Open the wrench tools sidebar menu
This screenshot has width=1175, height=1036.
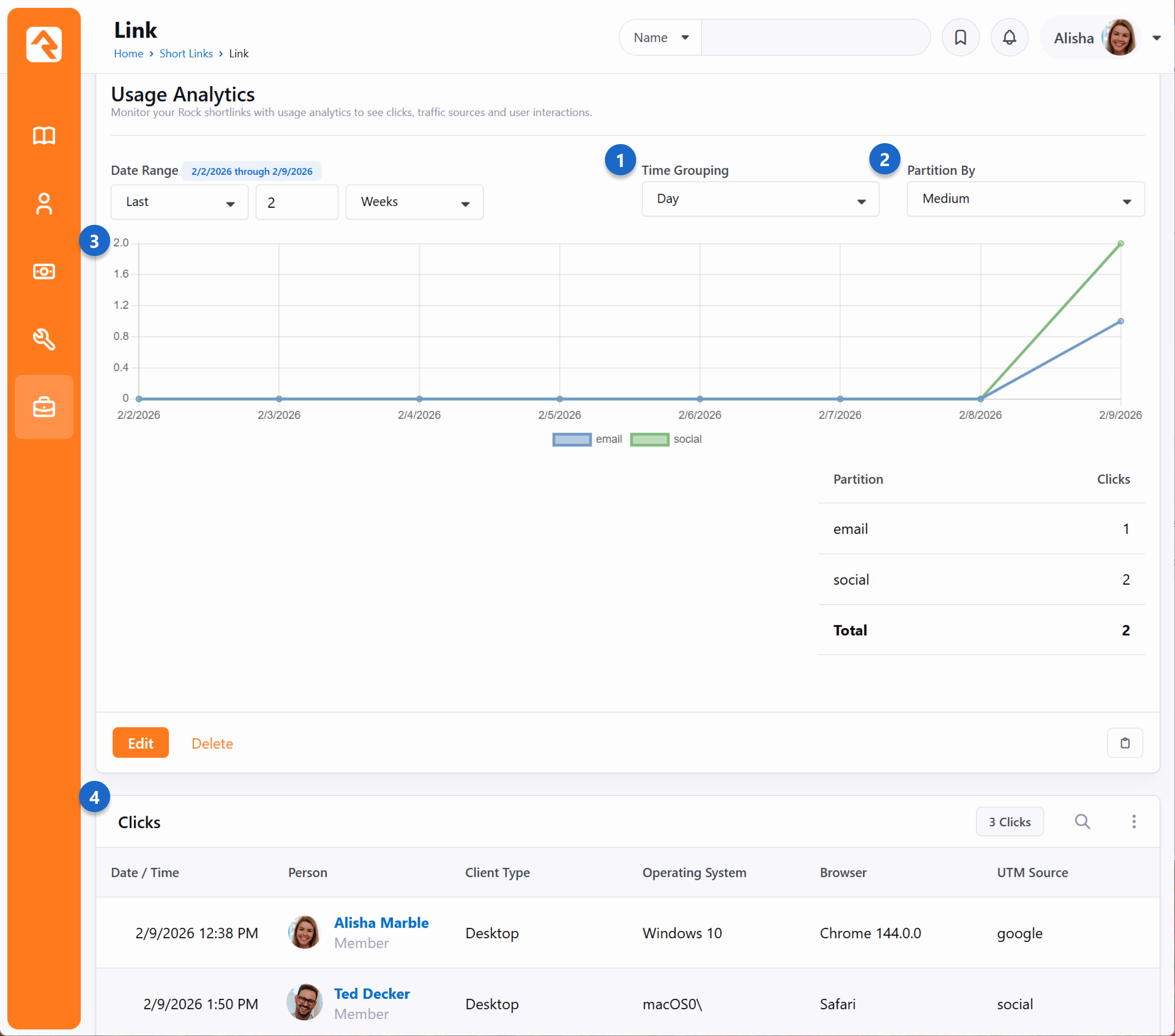(44, 339)
